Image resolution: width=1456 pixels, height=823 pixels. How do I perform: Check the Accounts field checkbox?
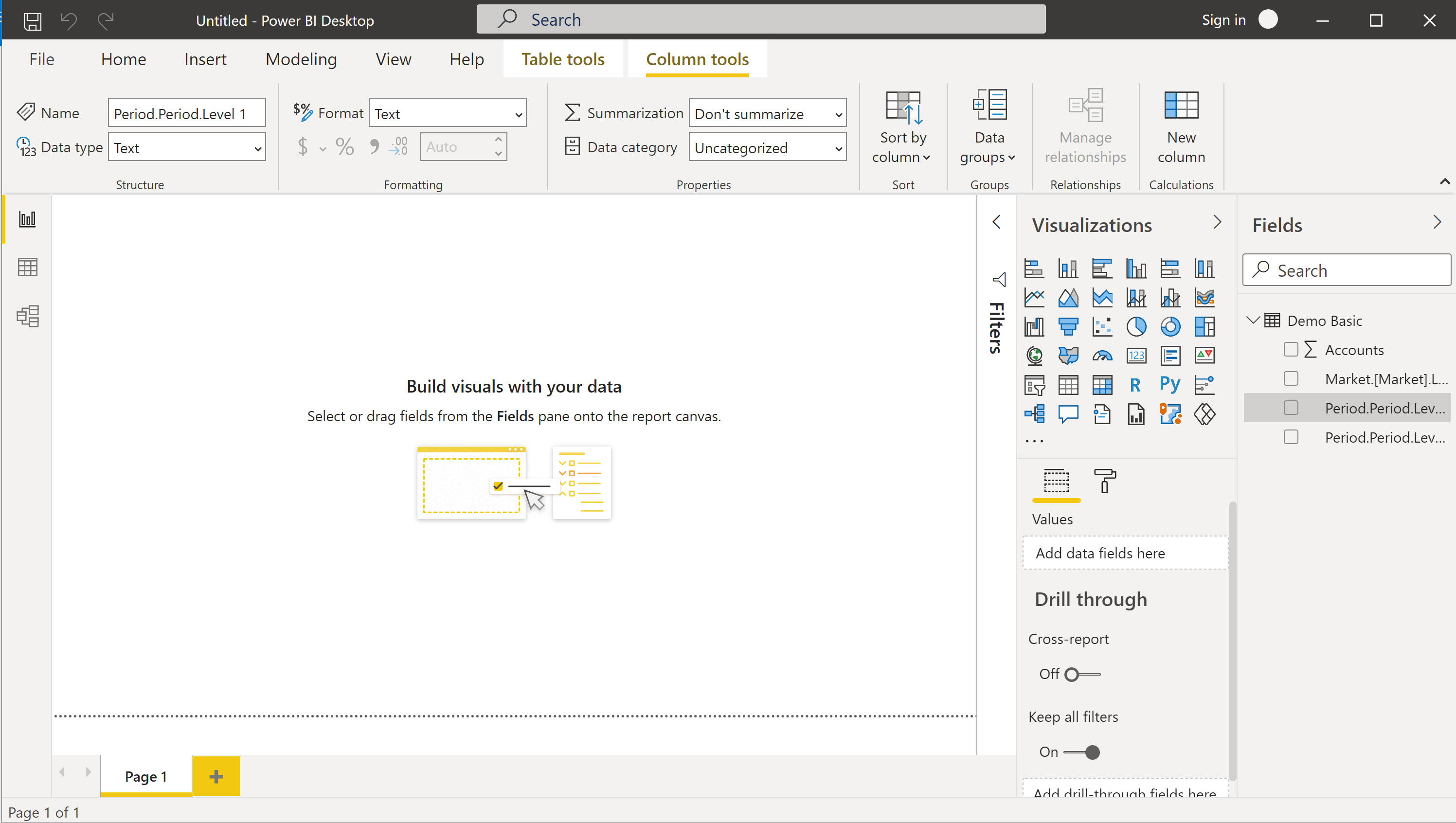click(1291, 349)
